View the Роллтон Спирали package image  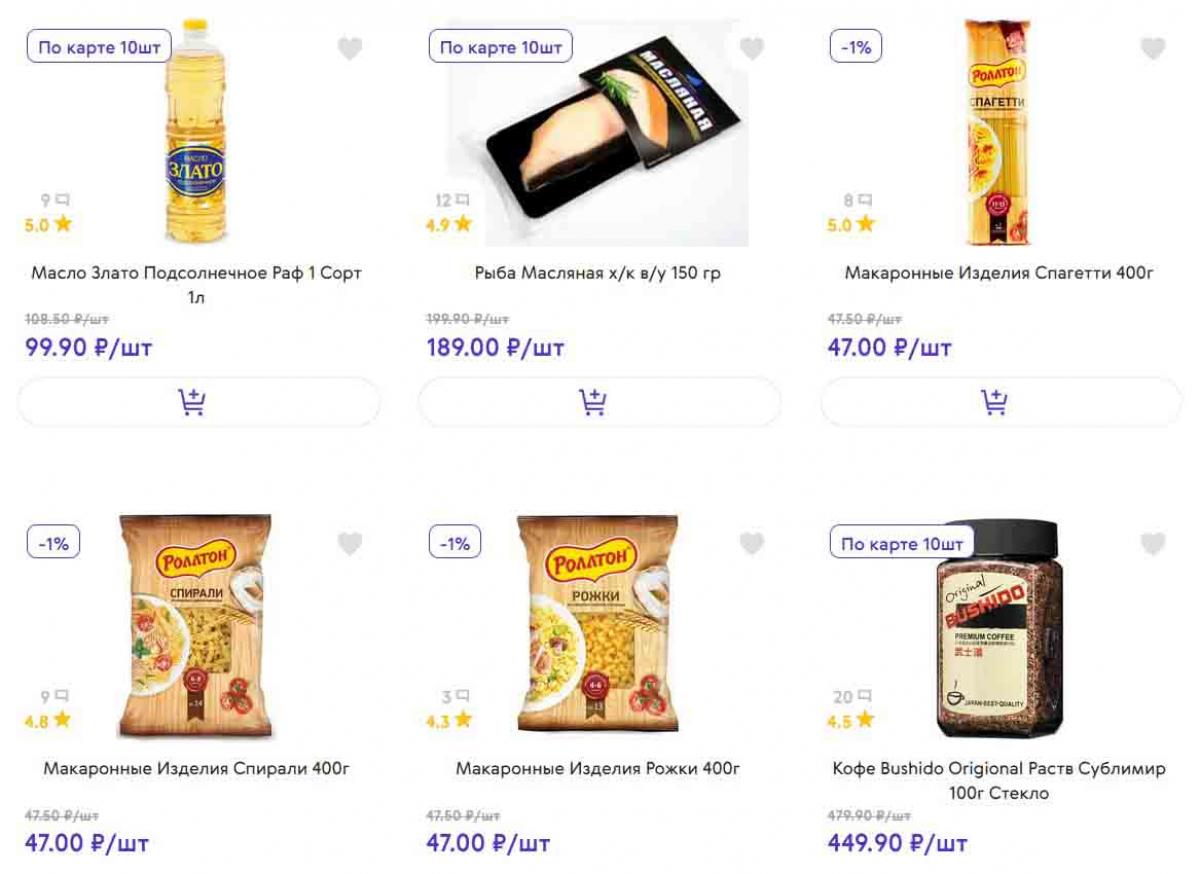(x=196, y=627)
